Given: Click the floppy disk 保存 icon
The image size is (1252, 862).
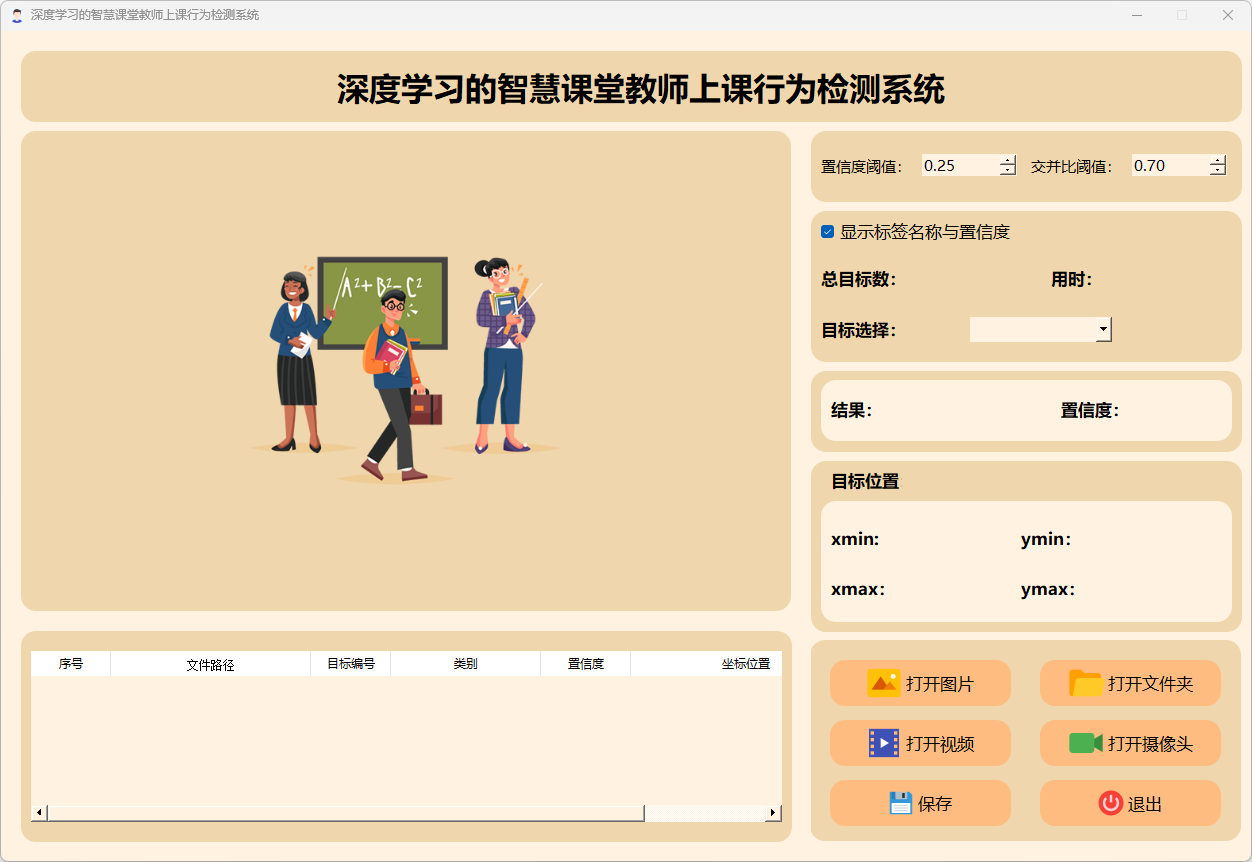Looking at the screenshot, I should [900, 803].
